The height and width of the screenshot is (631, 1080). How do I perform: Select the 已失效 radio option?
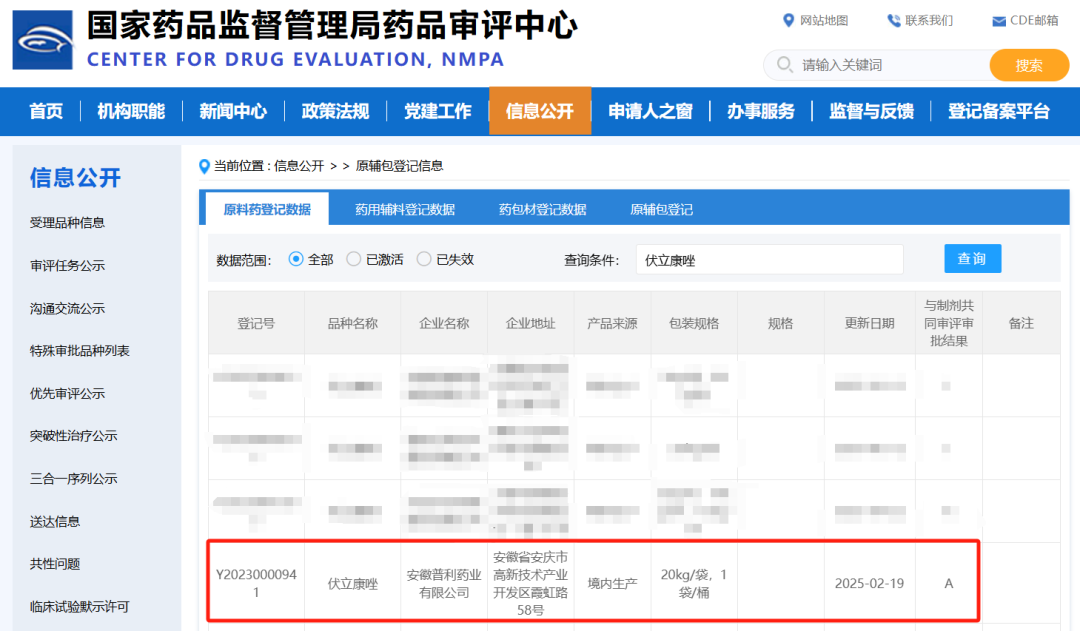tap(424, 259)
